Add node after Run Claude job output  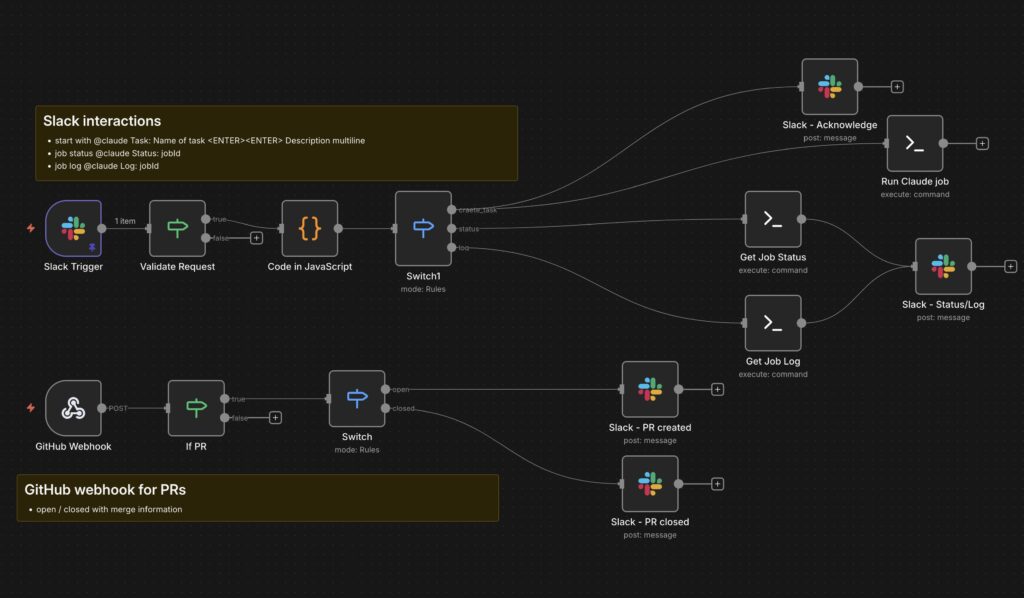(982, 144)
